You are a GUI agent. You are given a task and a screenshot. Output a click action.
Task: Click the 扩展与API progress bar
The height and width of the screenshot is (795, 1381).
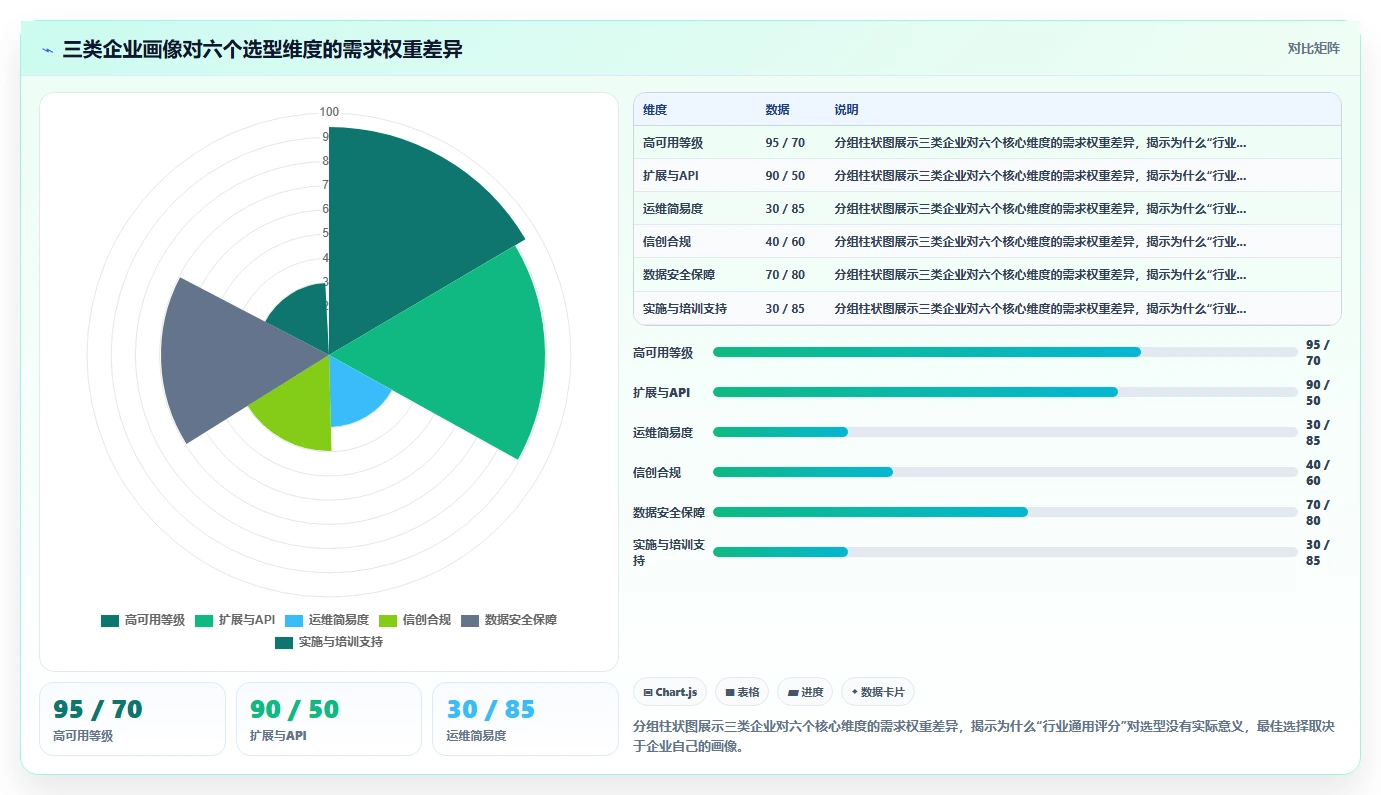click(x=1005, y=392)
